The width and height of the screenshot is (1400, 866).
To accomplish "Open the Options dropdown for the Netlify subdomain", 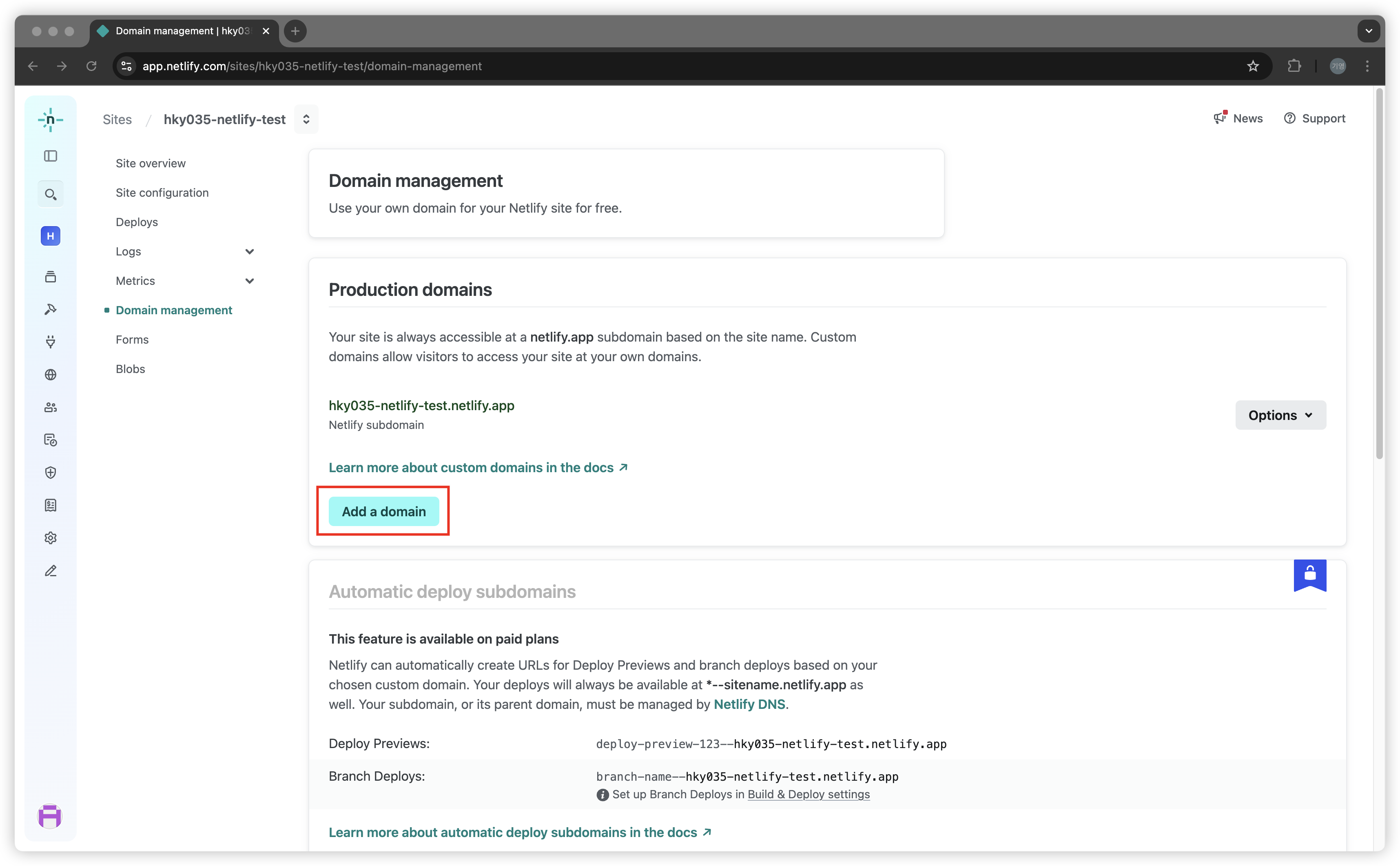I will (x=1280, y=415).
